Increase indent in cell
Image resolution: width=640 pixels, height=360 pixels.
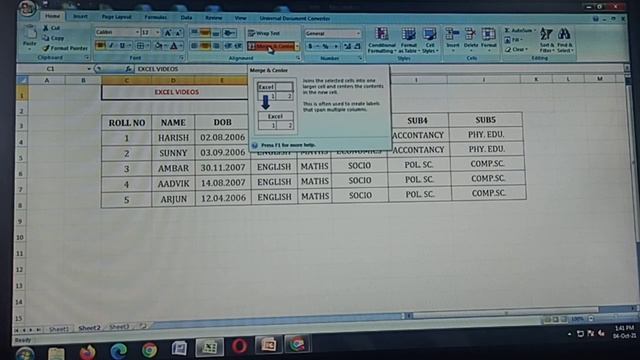point(238,46)
